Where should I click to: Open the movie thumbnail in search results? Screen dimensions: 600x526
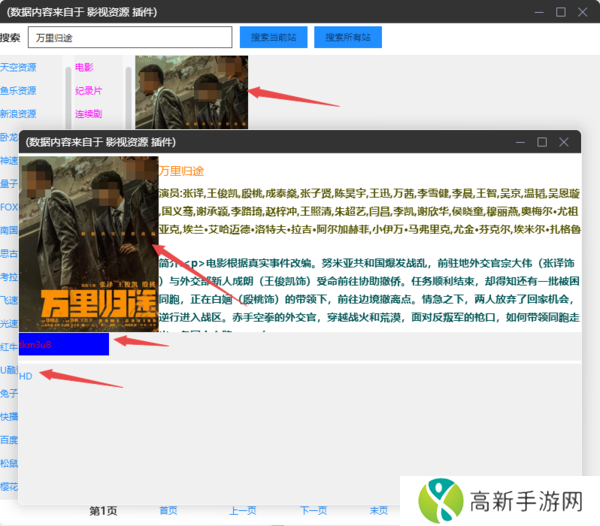(191, 90)
